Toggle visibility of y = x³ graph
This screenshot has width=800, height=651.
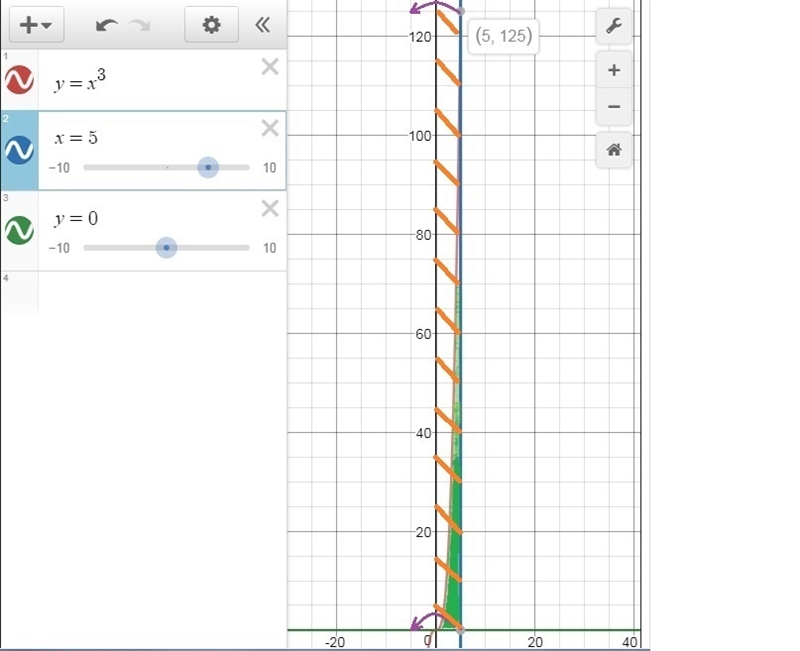(19, 80)
